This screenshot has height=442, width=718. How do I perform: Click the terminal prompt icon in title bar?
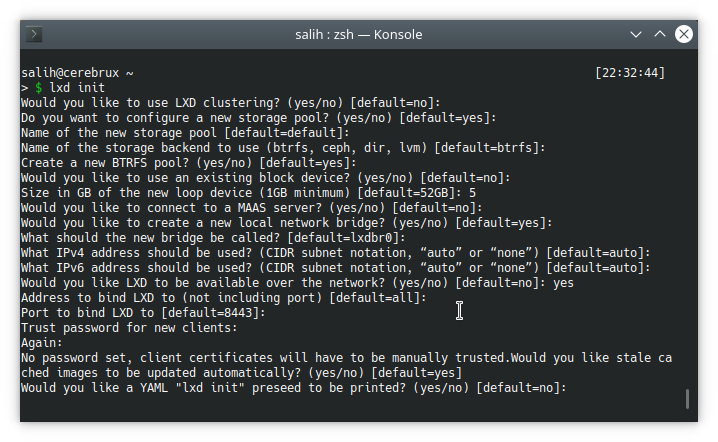point(34,34)
